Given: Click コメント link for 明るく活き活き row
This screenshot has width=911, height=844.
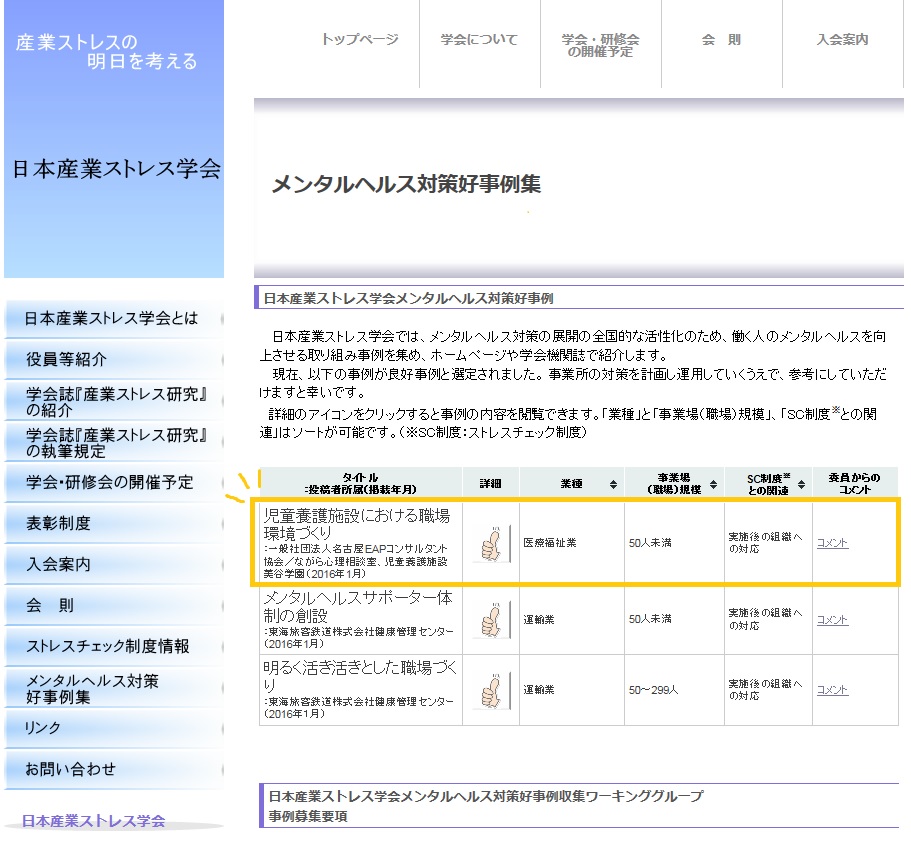Looking at the screenshot, I should 832,690.
